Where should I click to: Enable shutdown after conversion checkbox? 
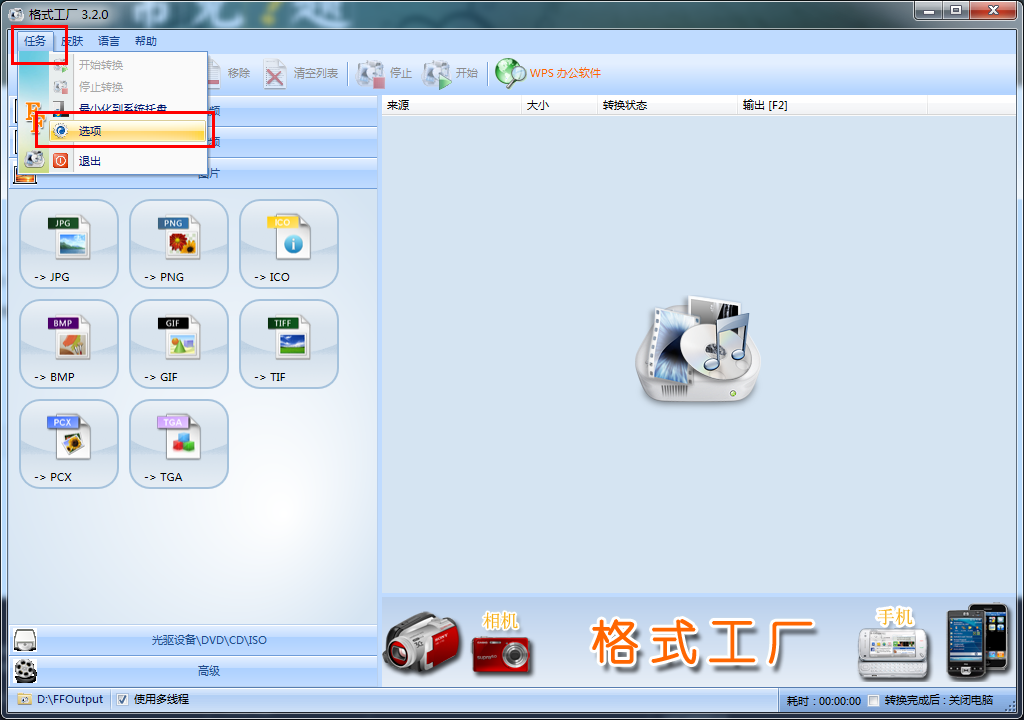[873, 701]
